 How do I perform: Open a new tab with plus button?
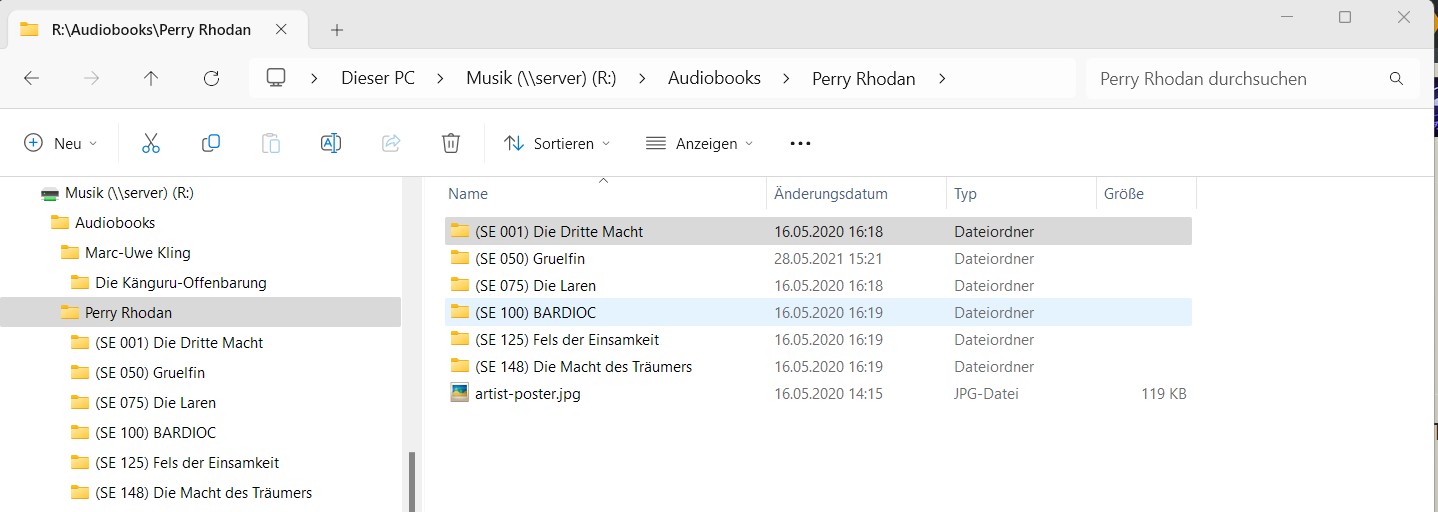(x=337, y=29)
